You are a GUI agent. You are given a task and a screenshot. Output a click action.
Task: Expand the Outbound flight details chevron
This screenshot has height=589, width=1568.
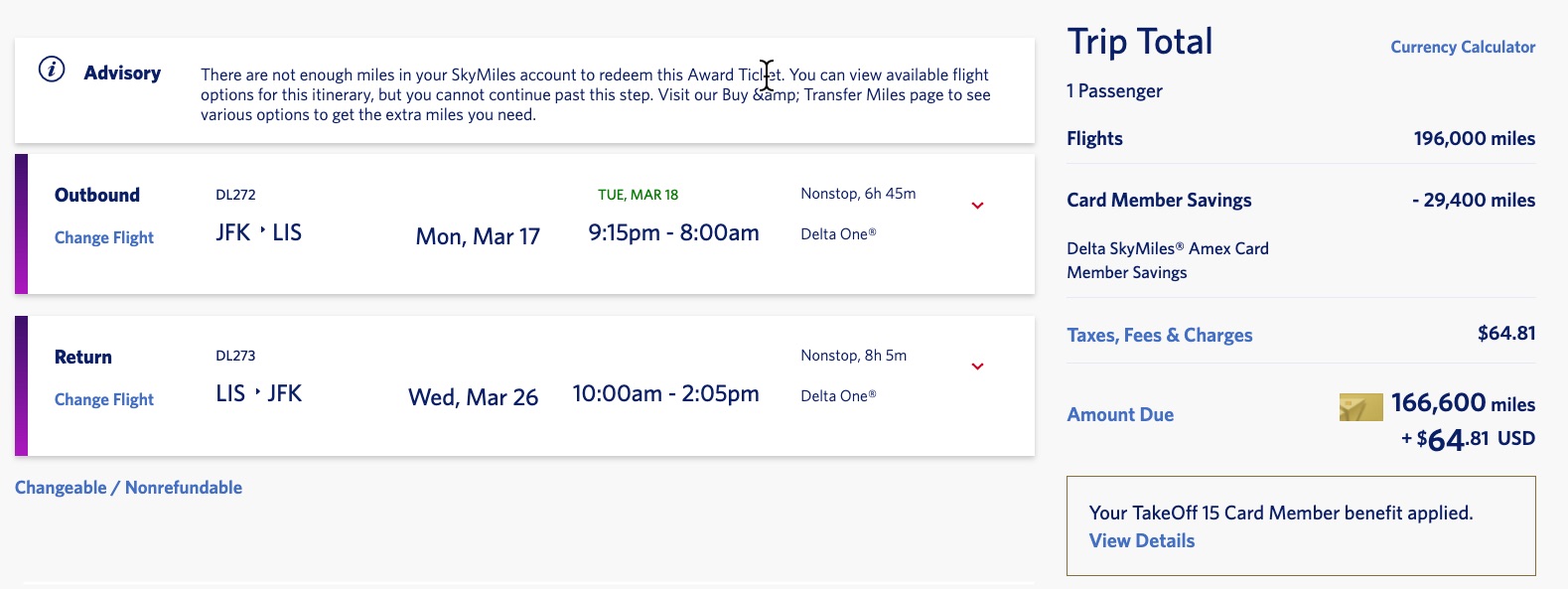point(978,205)
